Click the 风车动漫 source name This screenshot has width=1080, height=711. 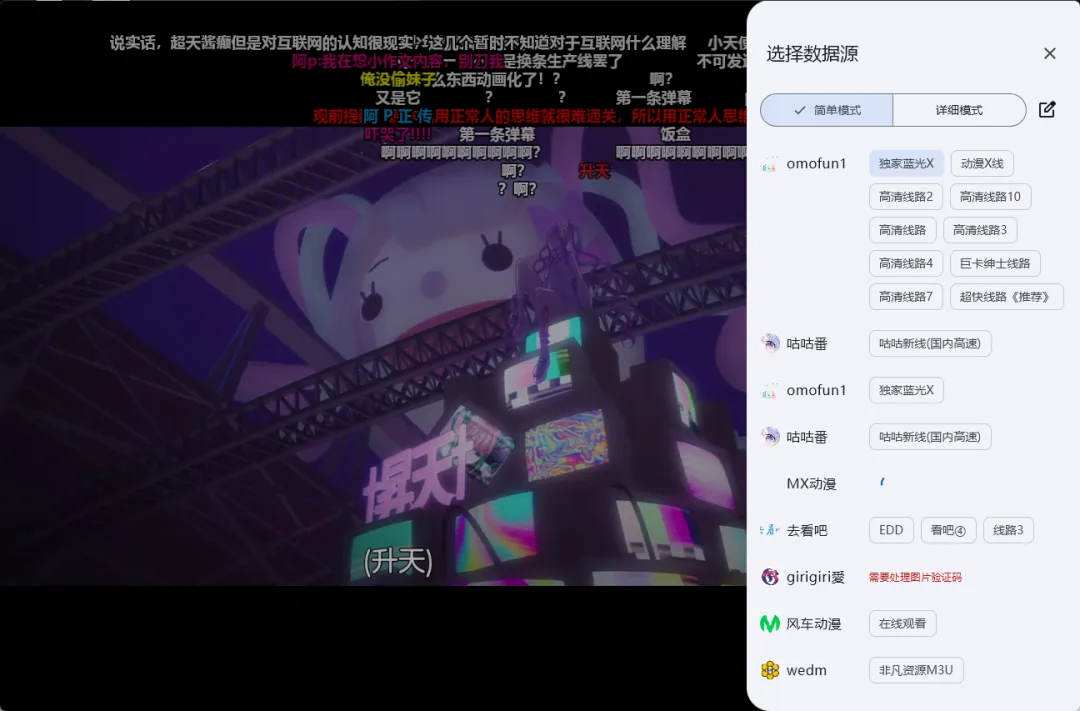[x=813, y=624]
